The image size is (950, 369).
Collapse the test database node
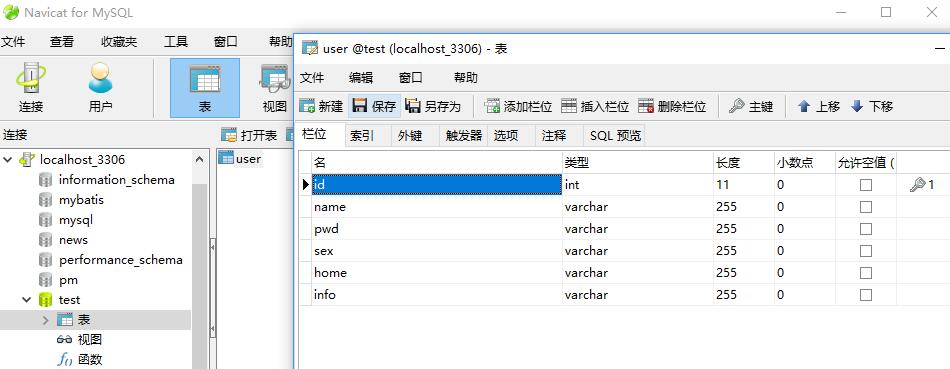coord(27,300)
